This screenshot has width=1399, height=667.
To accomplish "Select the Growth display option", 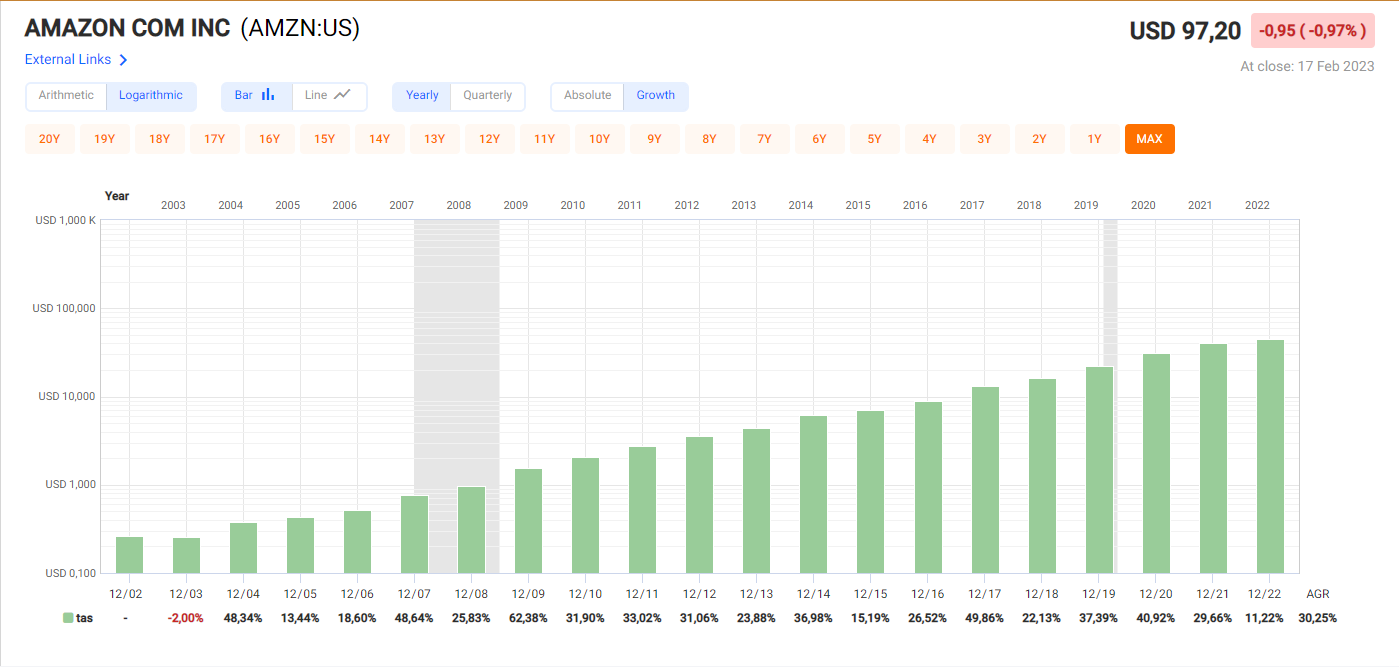I will [655, 96].
